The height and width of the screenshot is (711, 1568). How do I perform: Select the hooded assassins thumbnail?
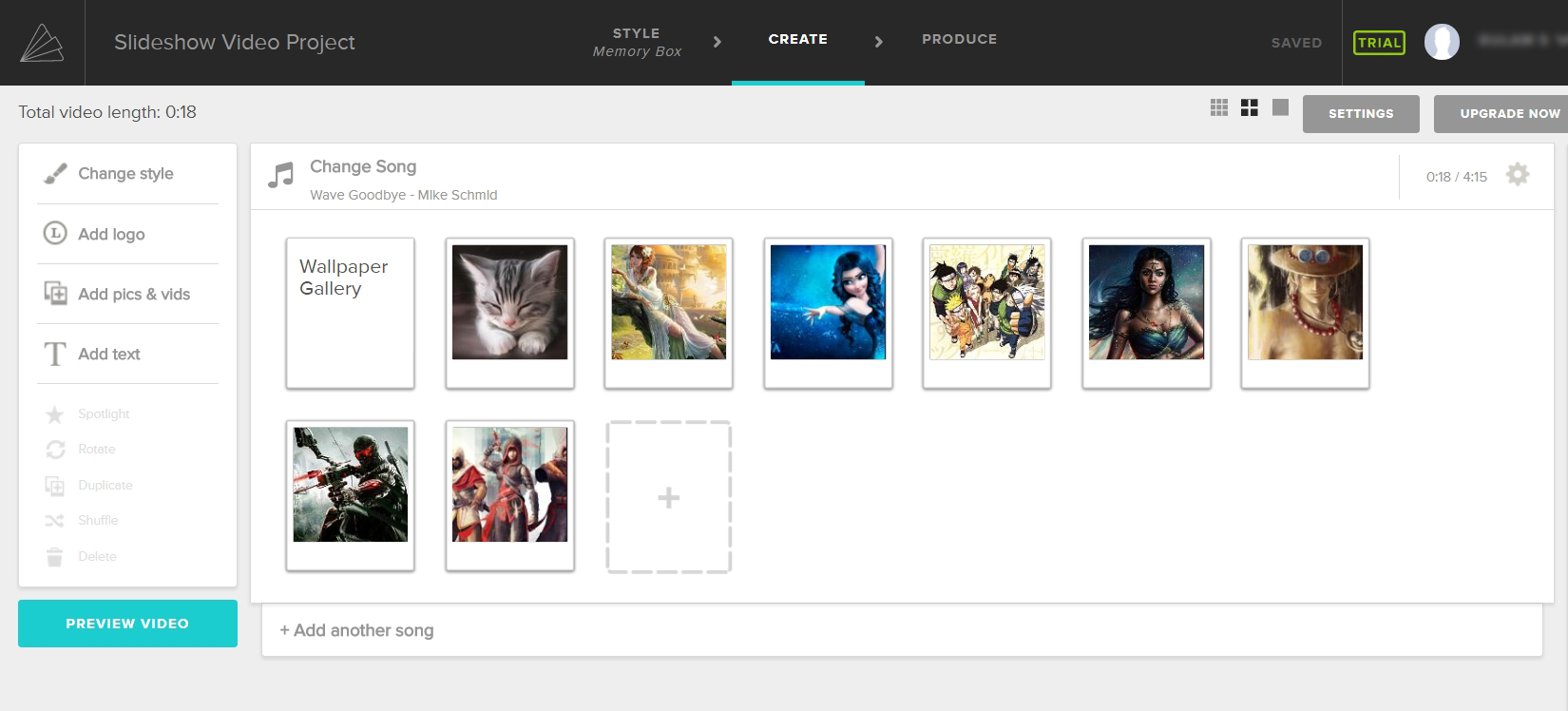510,496
